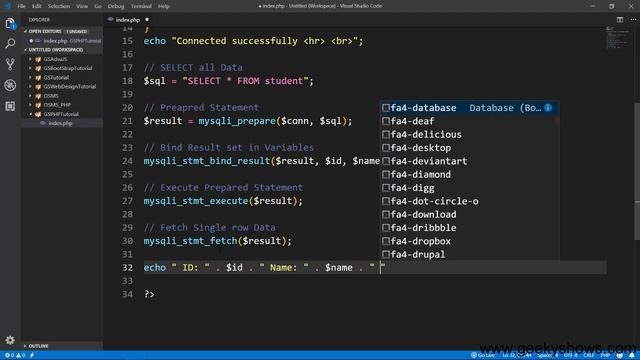
Task: Expand the GSWebDesignTutorial folder arrow
Action: coord(30,87)
